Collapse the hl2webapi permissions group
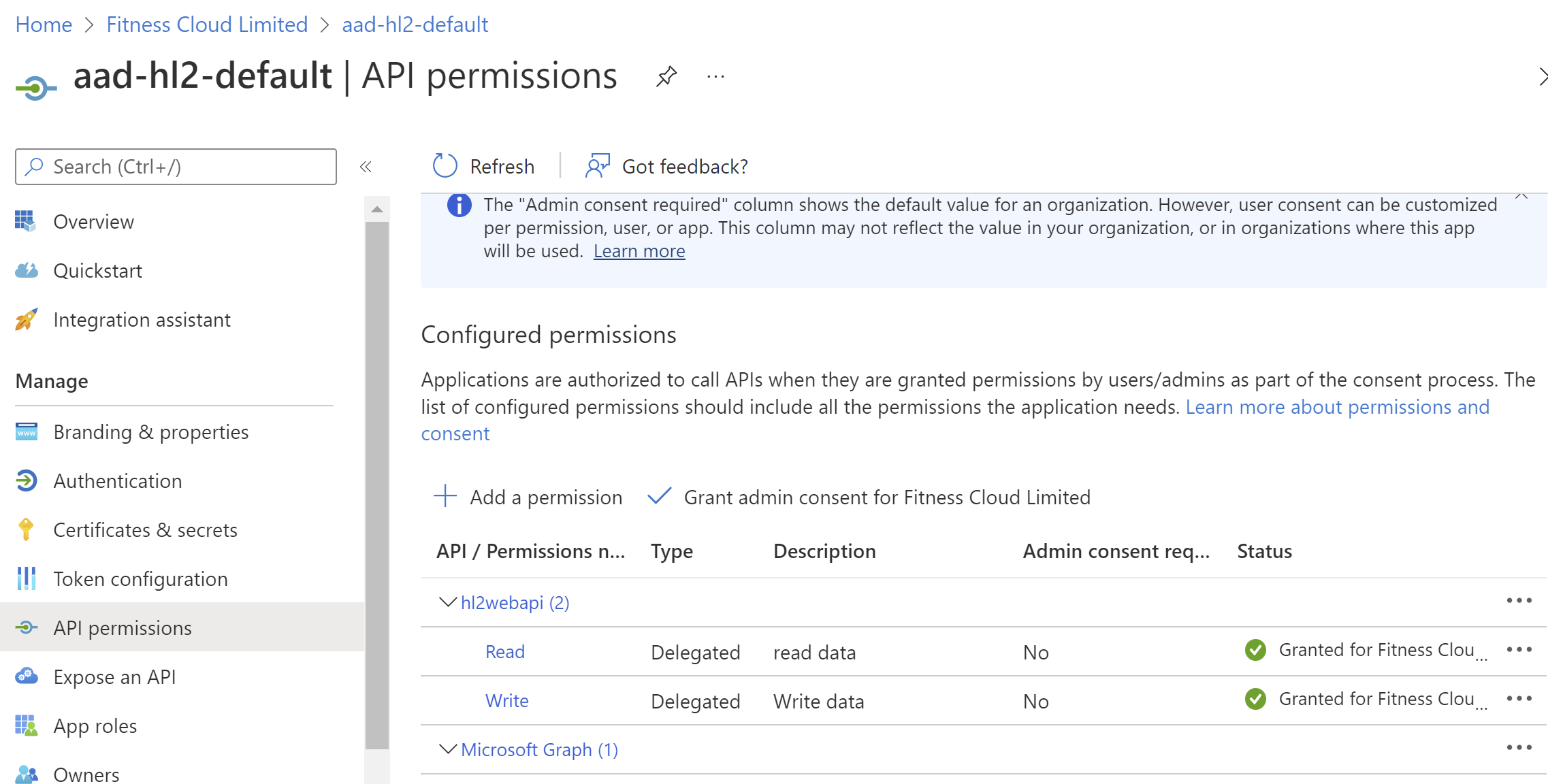The width and height of the screenshot is (1548, 784). coord(447,602)
